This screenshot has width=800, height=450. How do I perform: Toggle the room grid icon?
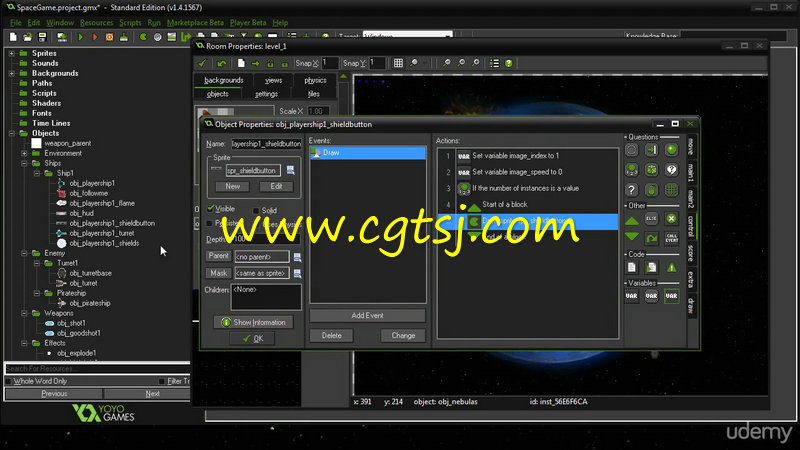click(x=398, y=63)
